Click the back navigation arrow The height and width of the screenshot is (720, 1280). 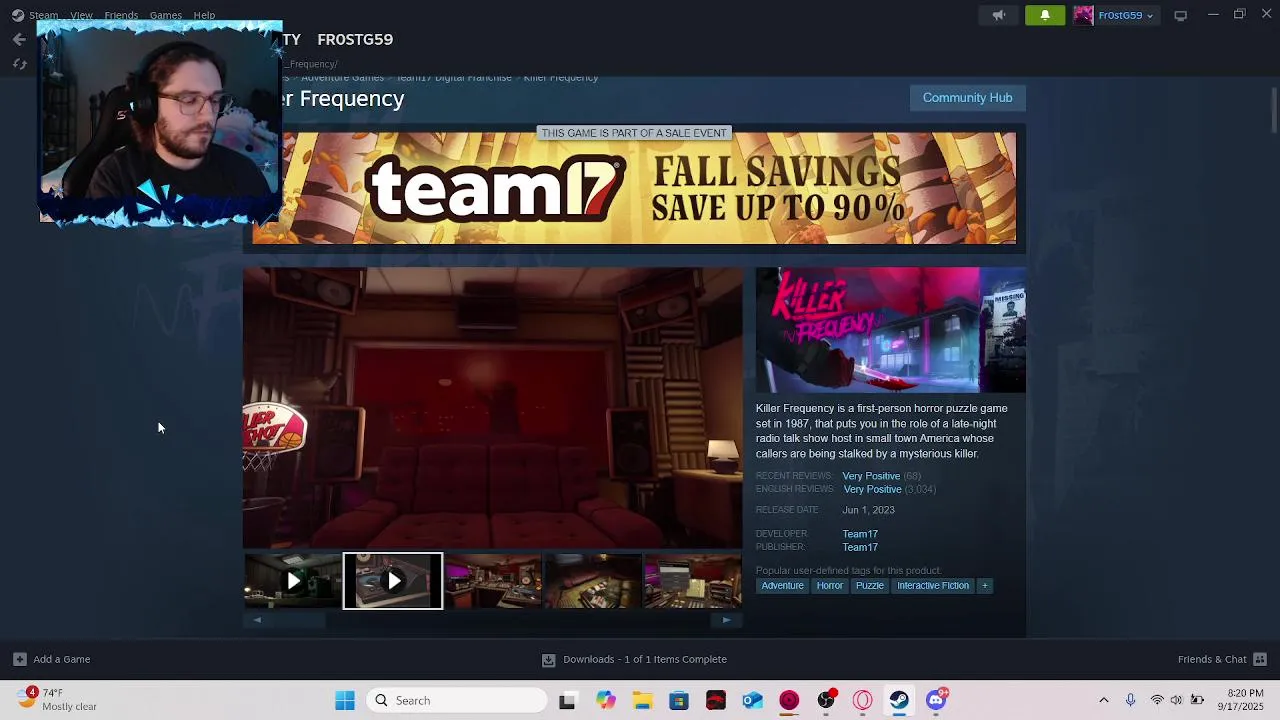click(19, 39)
